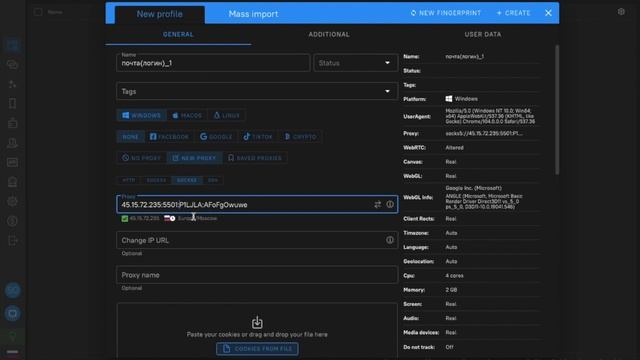The image size is (640, 360).
Task: Click the CREATE button
Action: click(513, 13)
